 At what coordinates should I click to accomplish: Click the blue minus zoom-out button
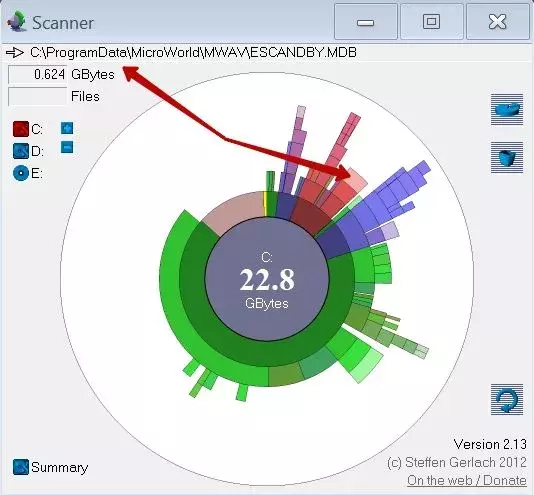point(67,148)
